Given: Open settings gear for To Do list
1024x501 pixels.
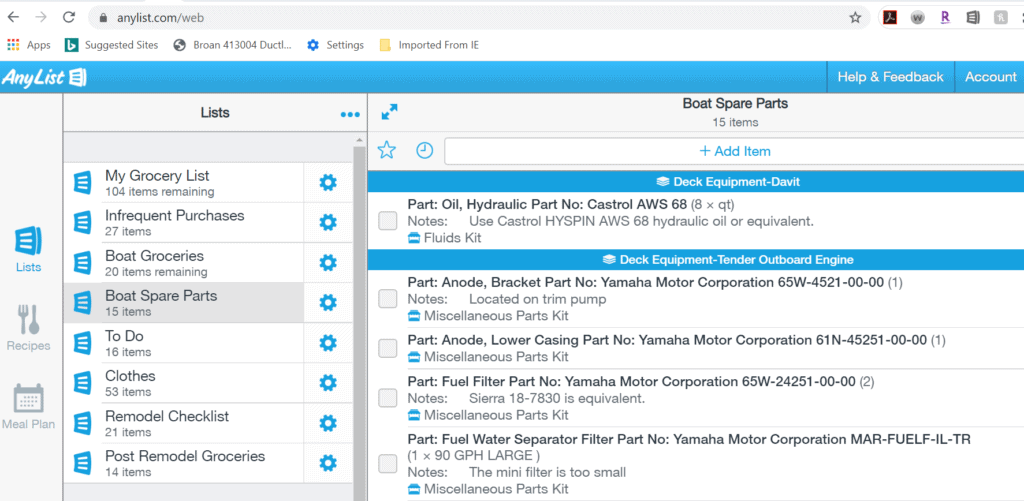Looking at the screenshot, I should coord(328,343).
